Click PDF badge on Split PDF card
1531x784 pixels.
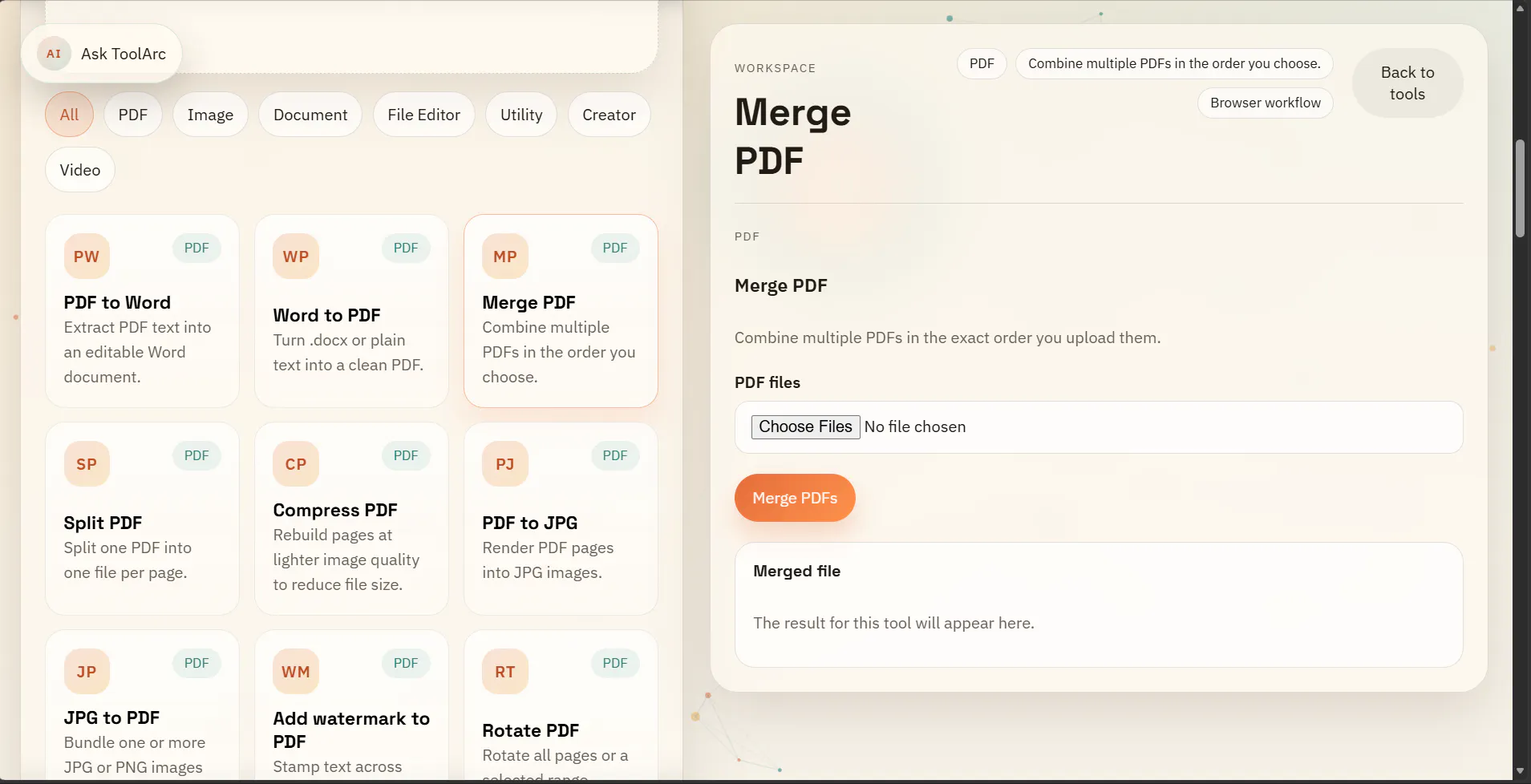pyautogui.click(x=196, y=455)
